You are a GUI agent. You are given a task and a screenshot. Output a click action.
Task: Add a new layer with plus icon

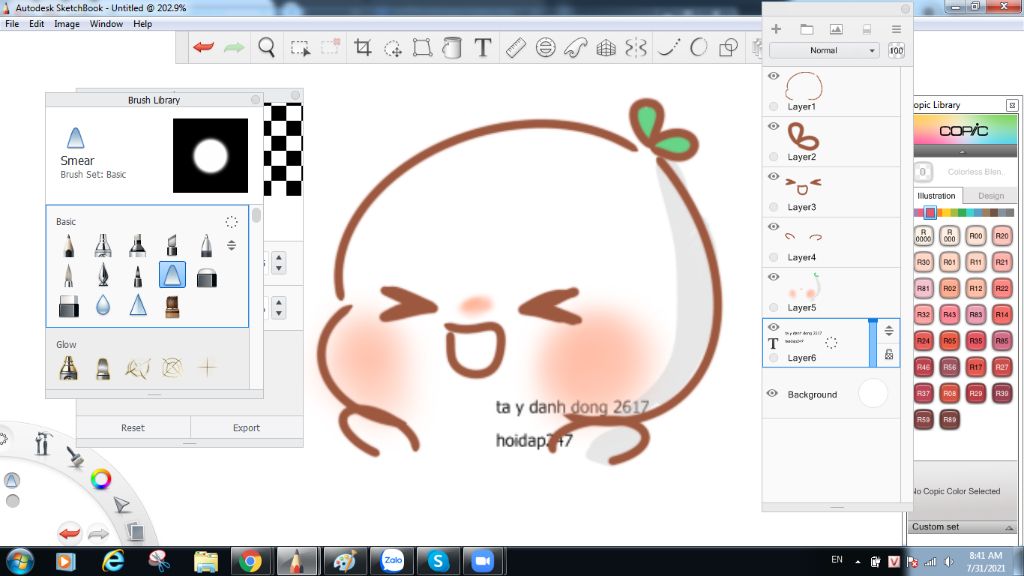(776, 29)
